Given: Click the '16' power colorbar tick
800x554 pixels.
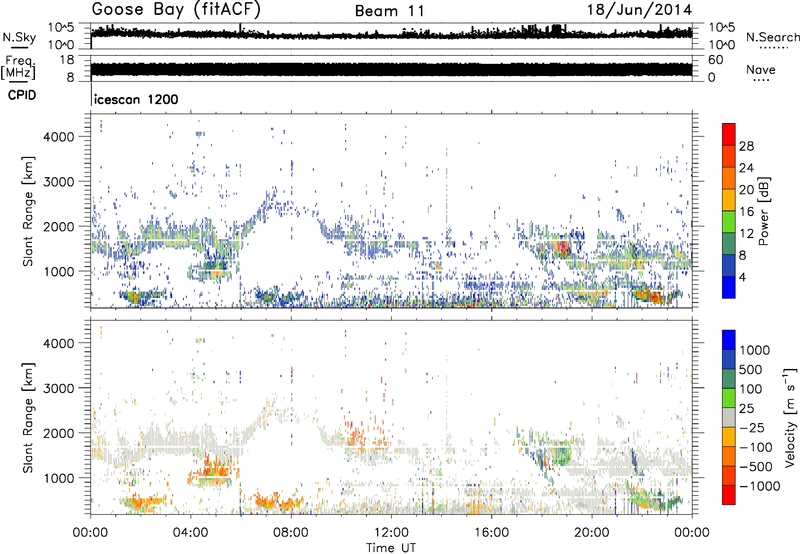Looking at the screenshot, I should 746,212.
